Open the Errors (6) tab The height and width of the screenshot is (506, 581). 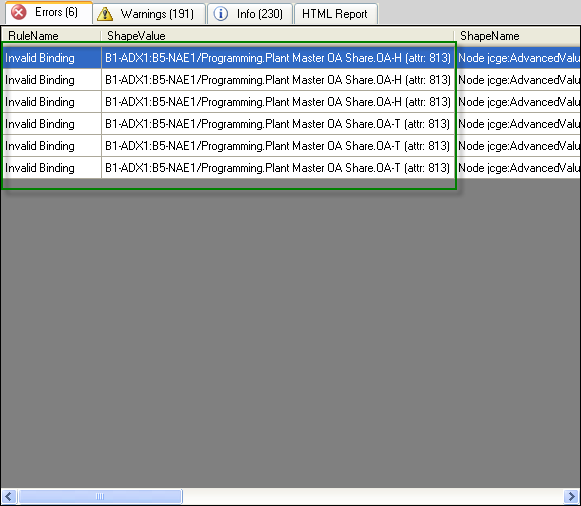pos(49,13)
